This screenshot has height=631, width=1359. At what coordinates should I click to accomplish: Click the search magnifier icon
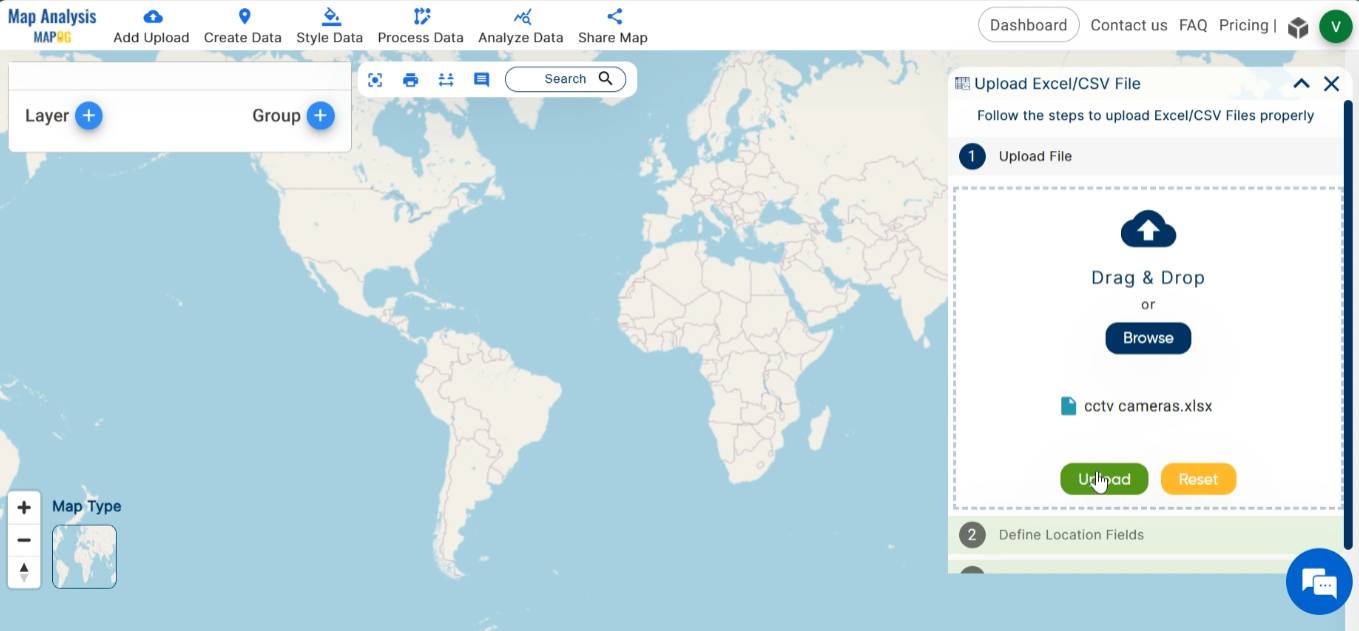click(x=605, y=78)
